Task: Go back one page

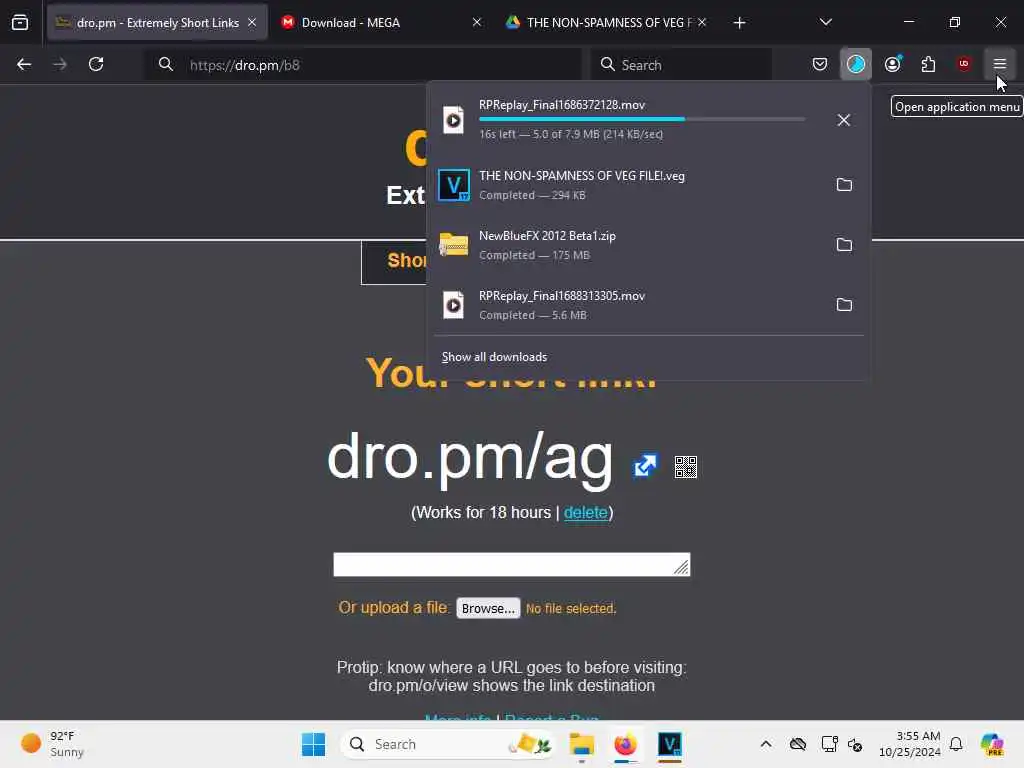Action: tap(24, 64)
